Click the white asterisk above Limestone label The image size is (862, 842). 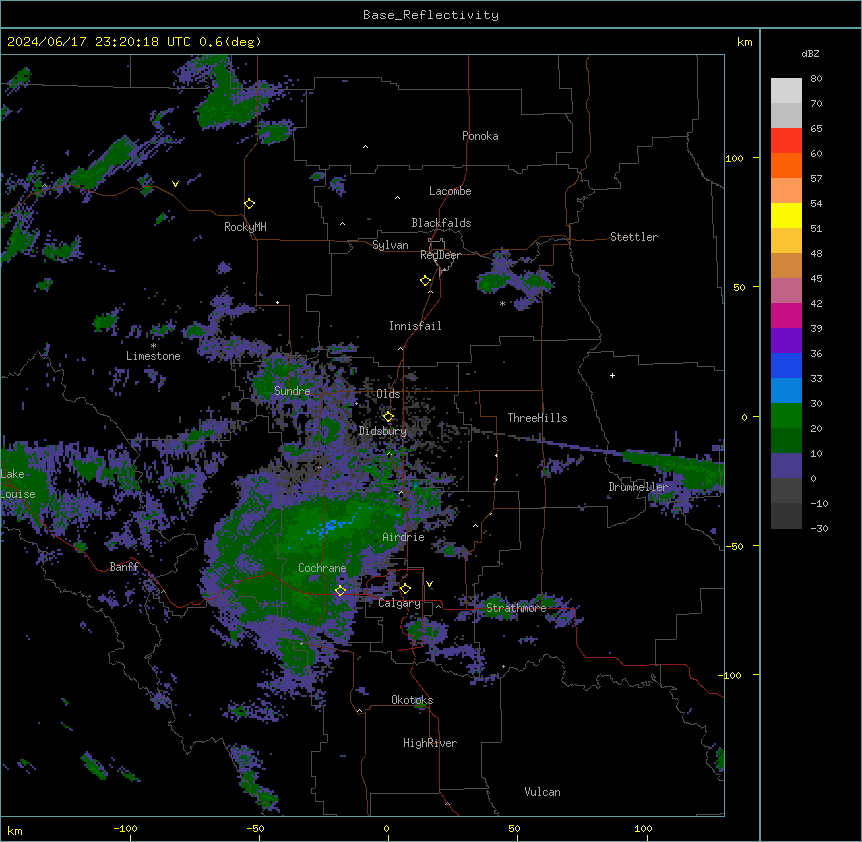coord(153,346)
